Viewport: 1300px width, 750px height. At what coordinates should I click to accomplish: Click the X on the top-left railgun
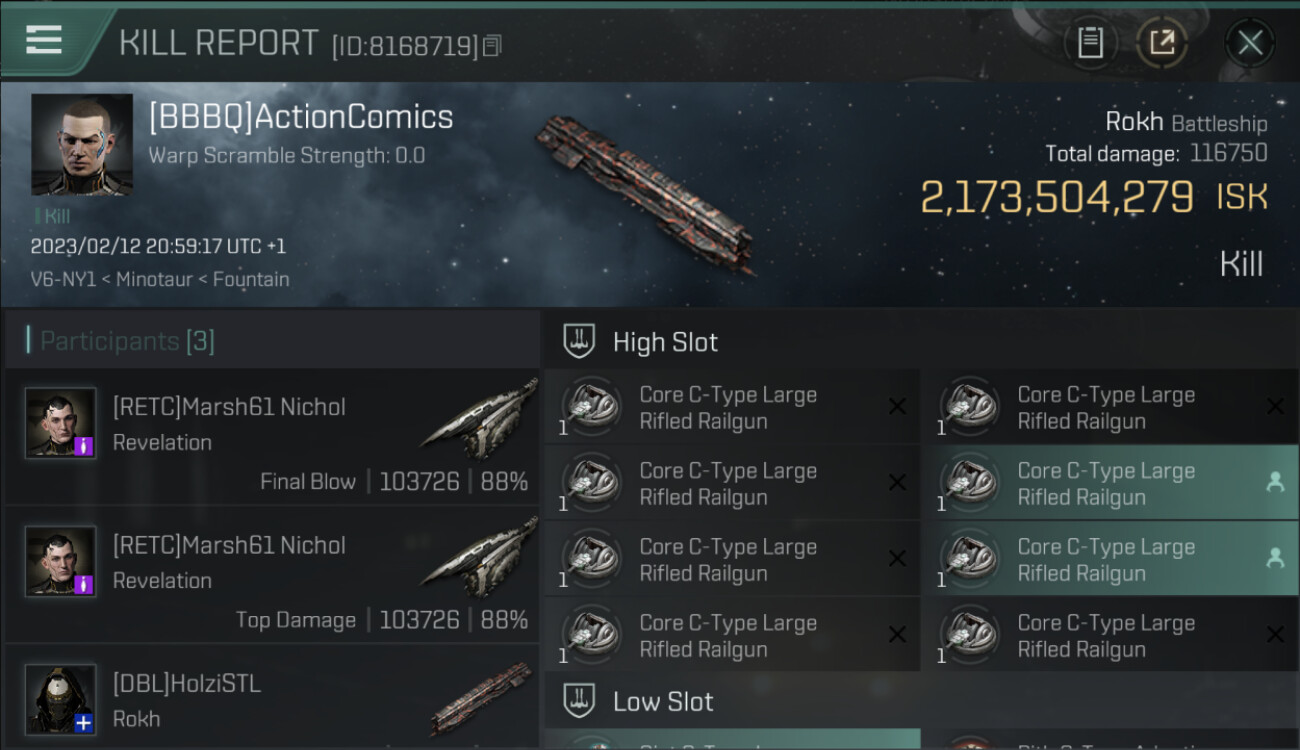point(897,406)
